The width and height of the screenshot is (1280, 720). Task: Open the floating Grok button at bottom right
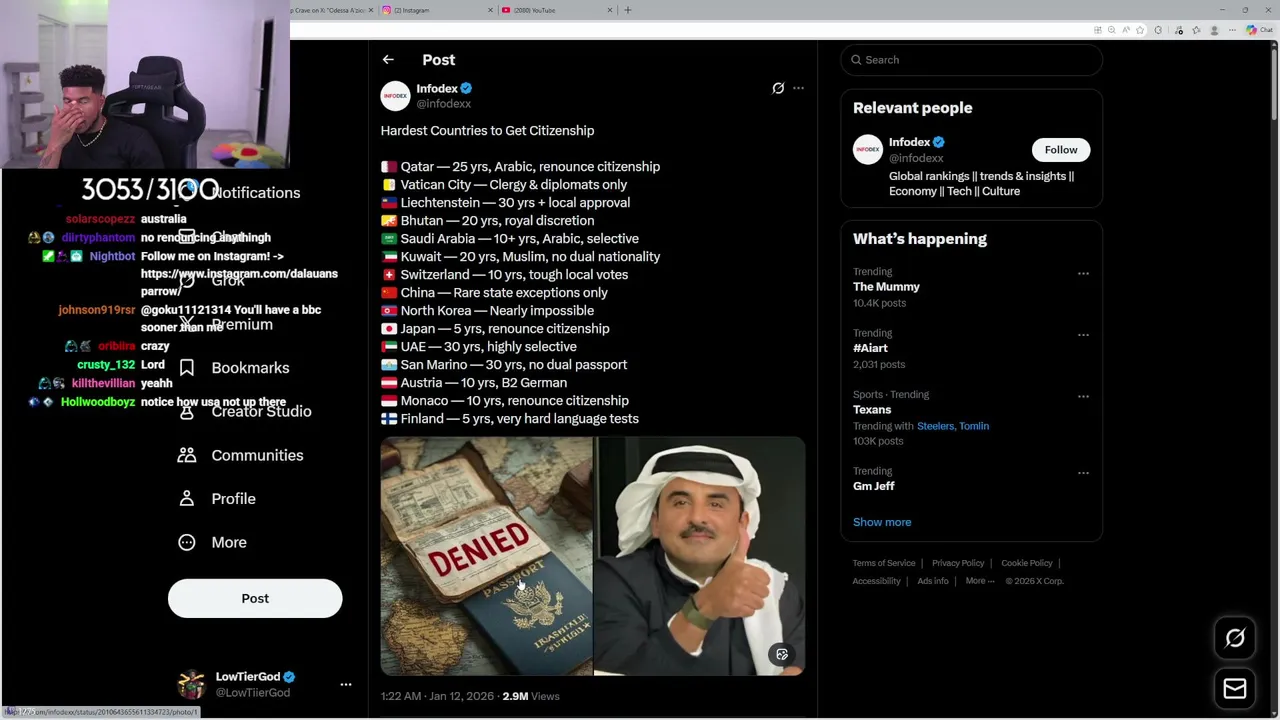pos(1235,638)
